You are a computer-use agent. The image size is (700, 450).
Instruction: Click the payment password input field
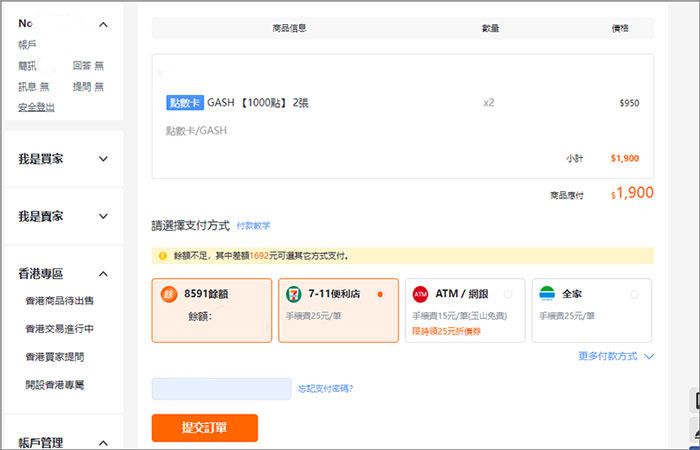[x=220, y=388]
